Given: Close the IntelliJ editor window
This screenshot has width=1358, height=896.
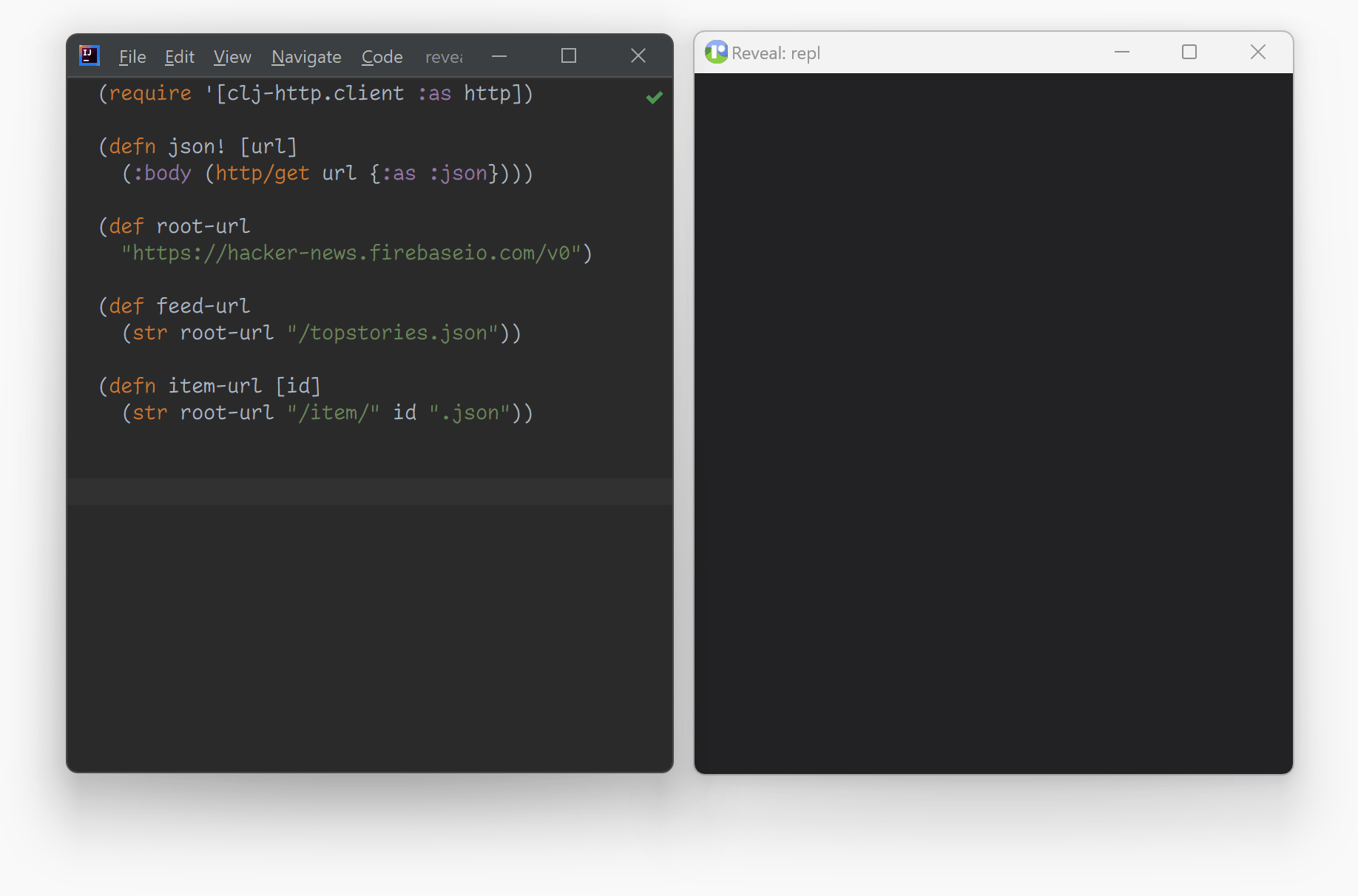Looking at the screenshot, I should (x=638, y=56).
